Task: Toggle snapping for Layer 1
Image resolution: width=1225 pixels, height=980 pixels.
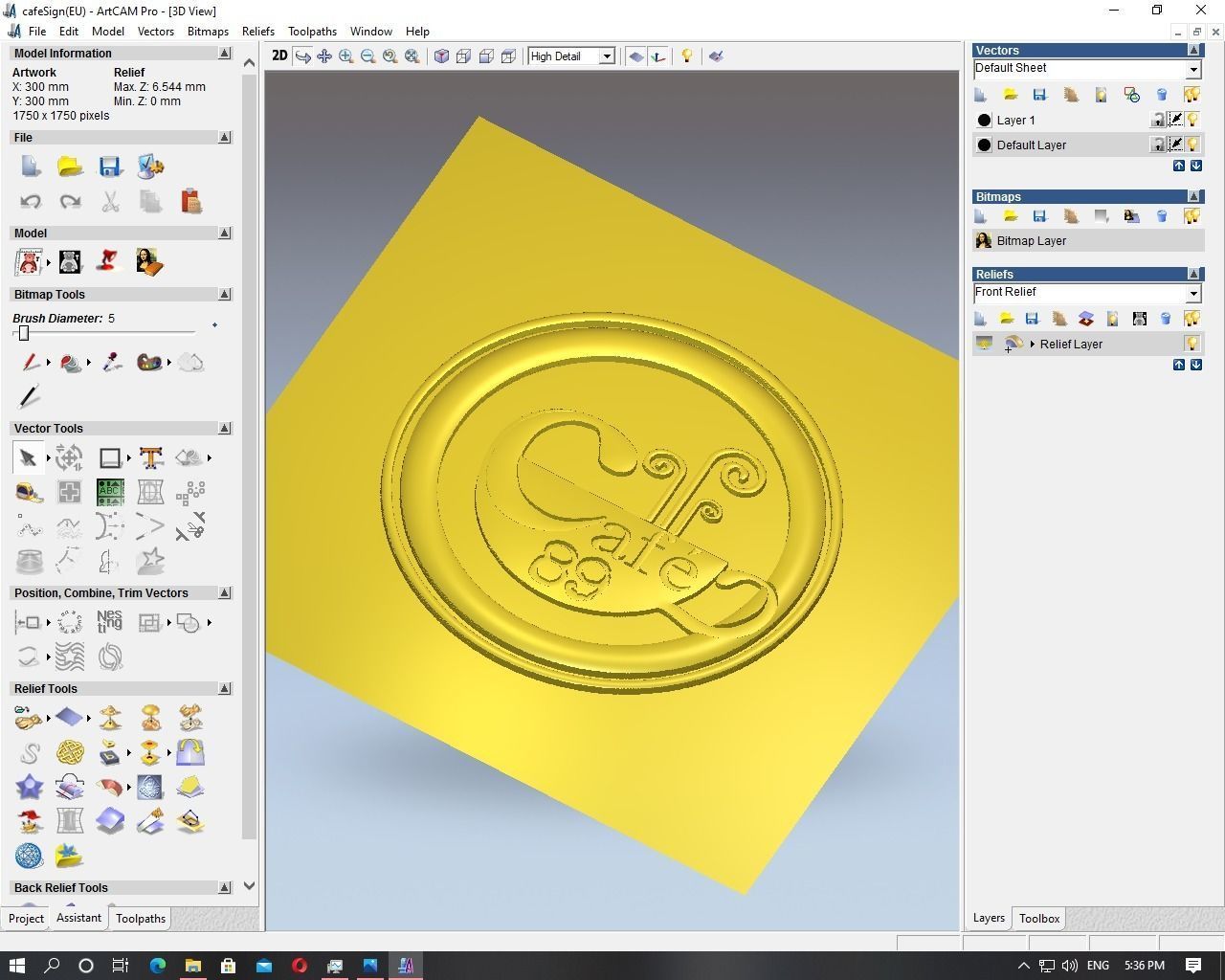Action: (1175, 120)
